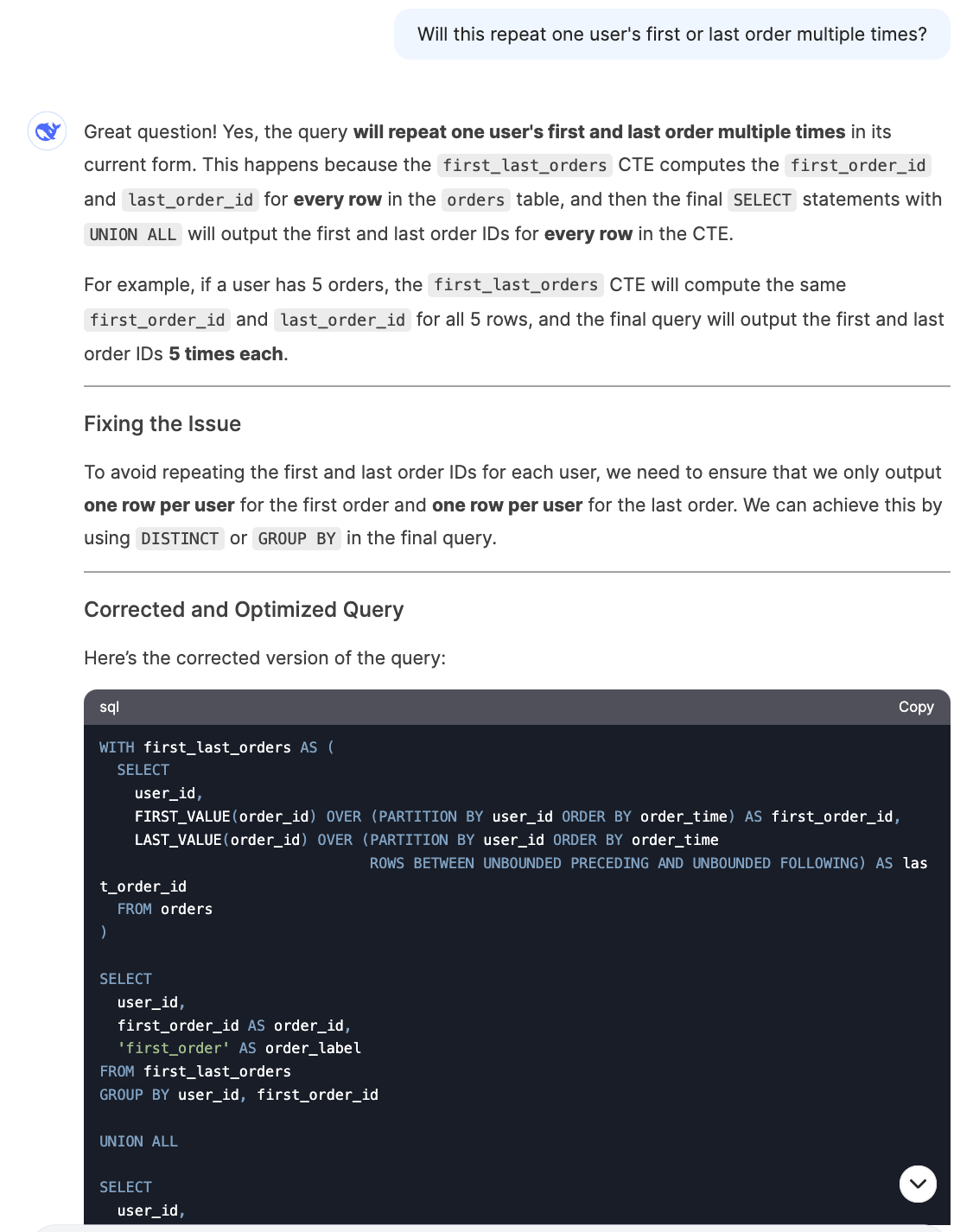Click the "Corrected and Optimized Query" heading
Viewport: 973px width, 1232px height.
[244, 610]
